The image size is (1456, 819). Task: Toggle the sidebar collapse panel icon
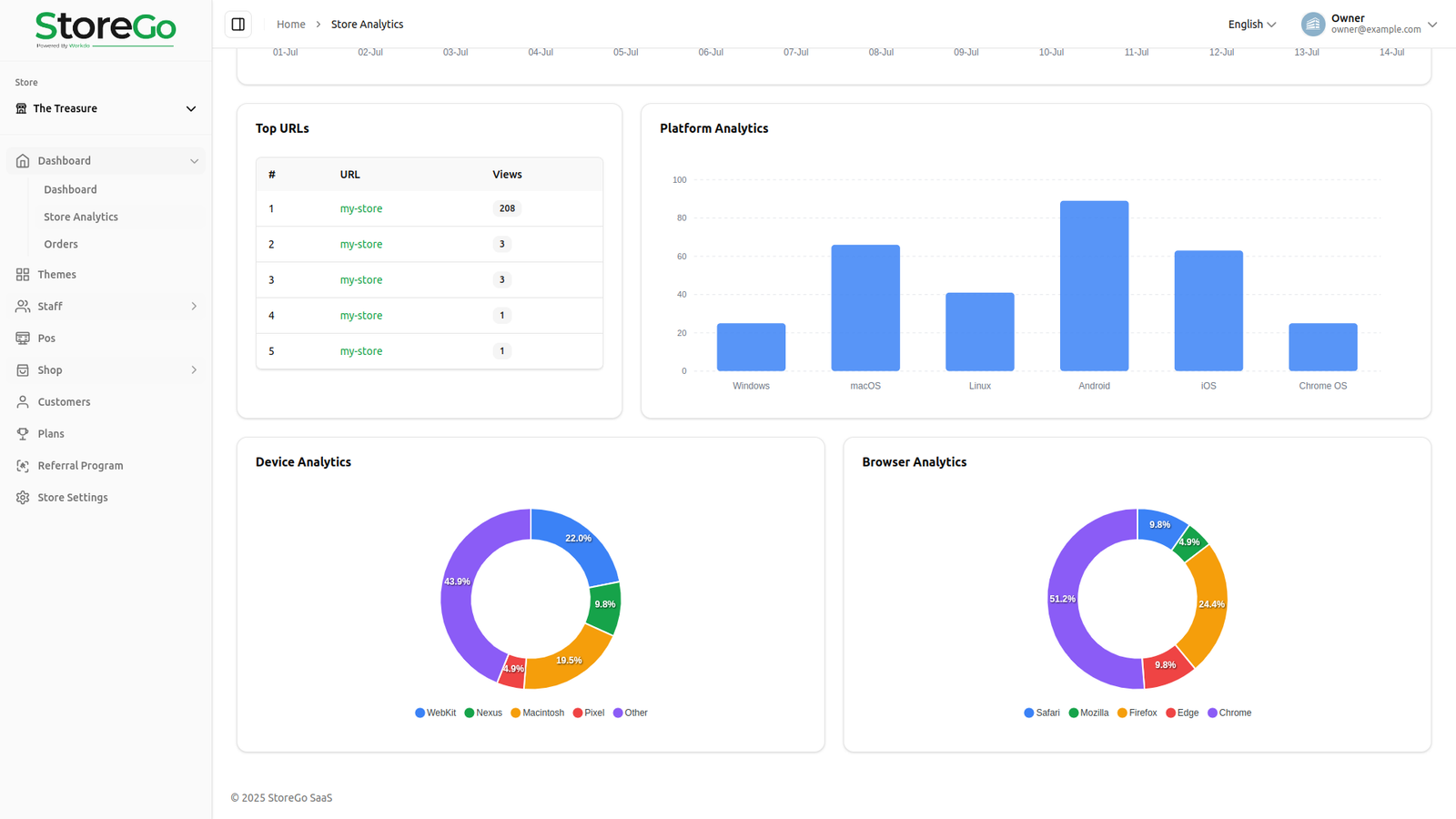238,25
